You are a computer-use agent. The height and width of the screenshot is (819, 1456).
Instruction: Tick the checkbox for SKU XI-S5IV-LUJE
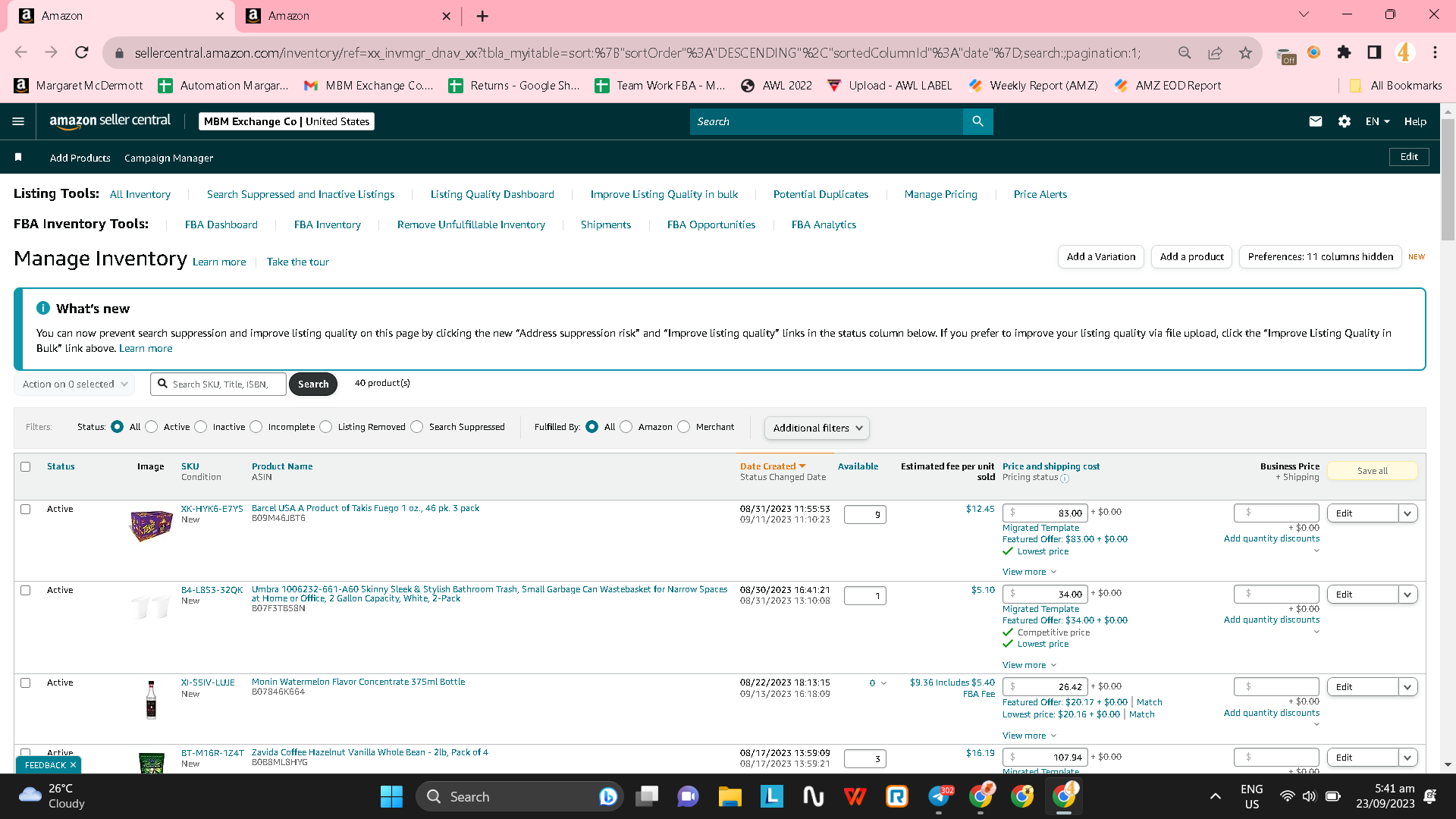(x=26, y=682)
